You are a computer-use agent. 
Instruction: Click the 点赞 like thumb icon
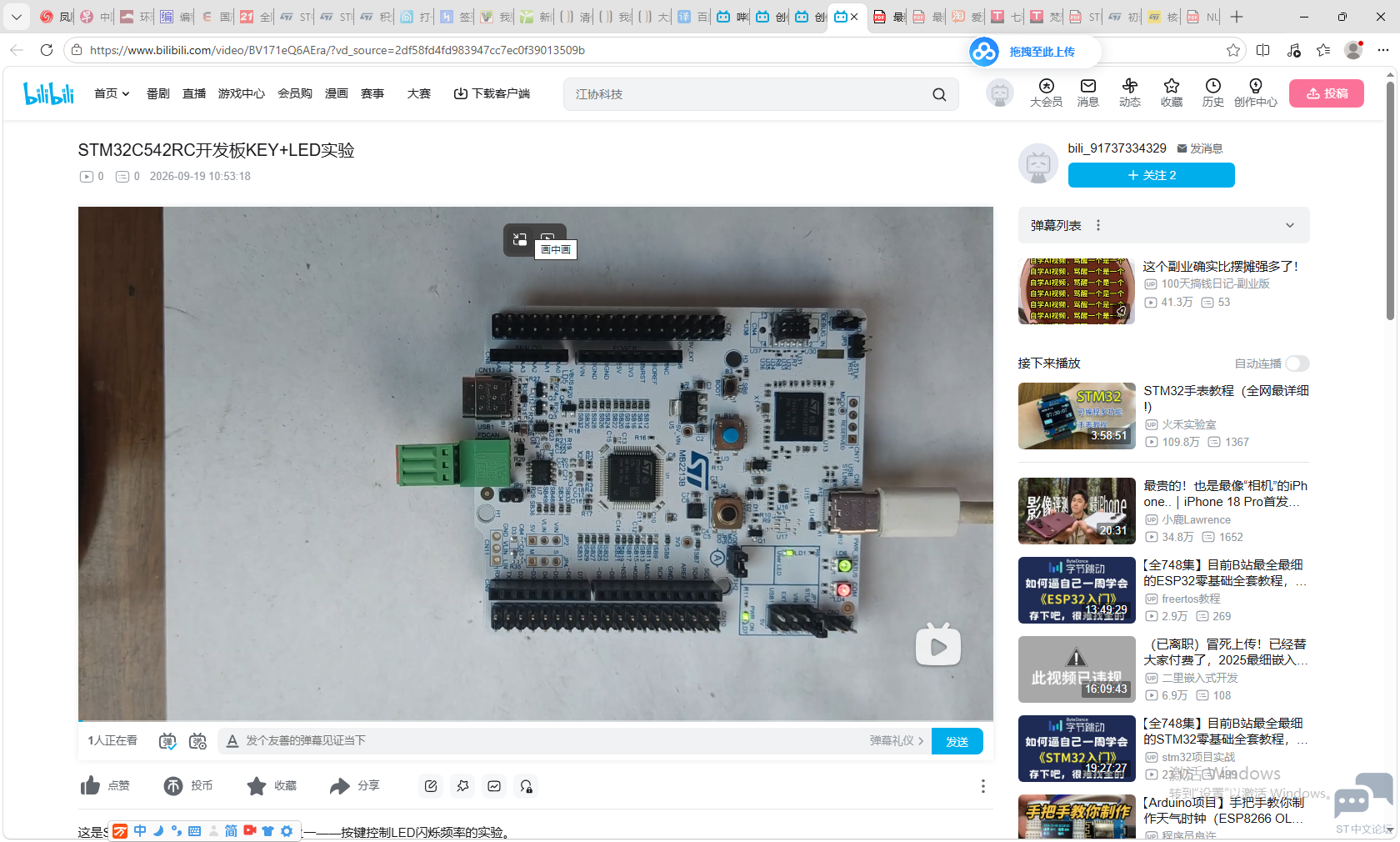click(x=90, y=785)
